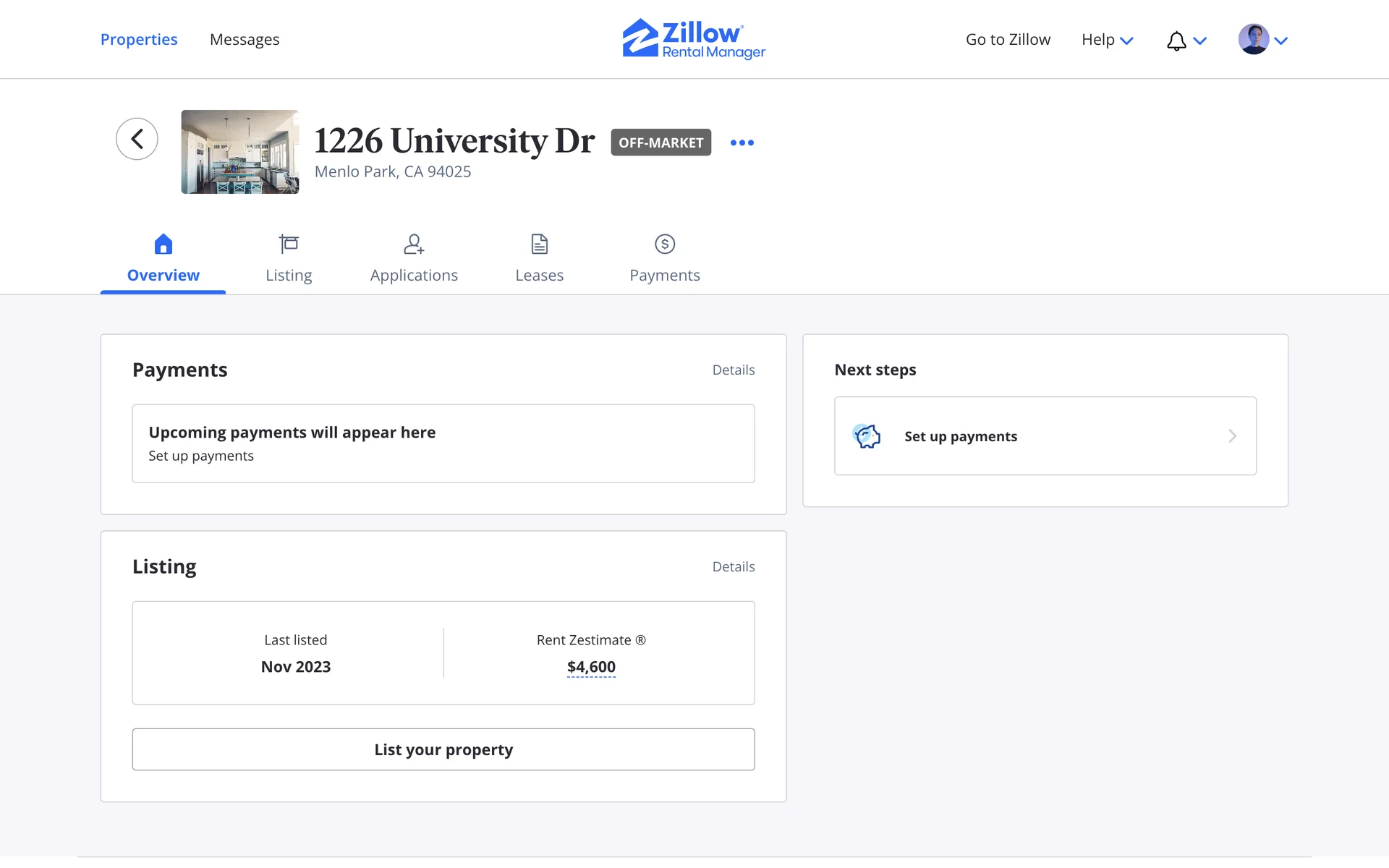Click the Listing sign icon

click(289, 244)
